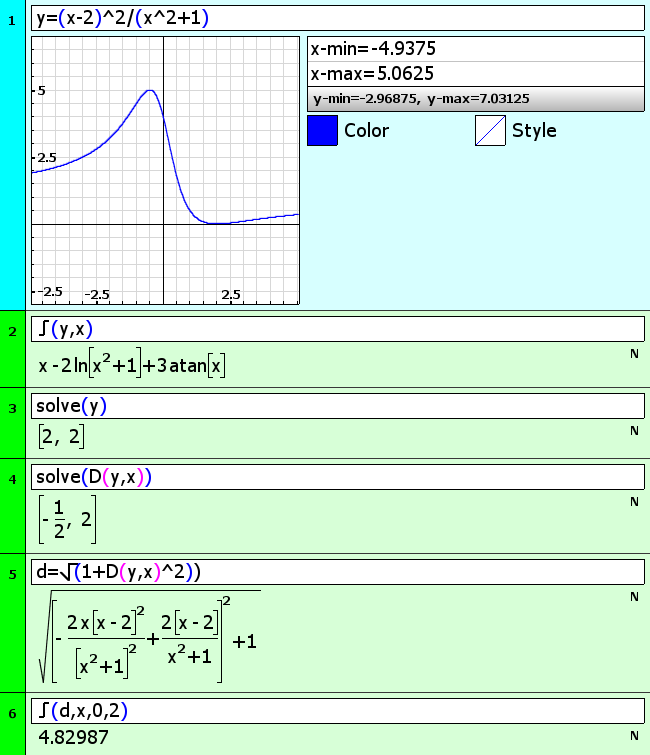Select row 5 number cell
Screen dimensions: 650x755
[12, 573]
